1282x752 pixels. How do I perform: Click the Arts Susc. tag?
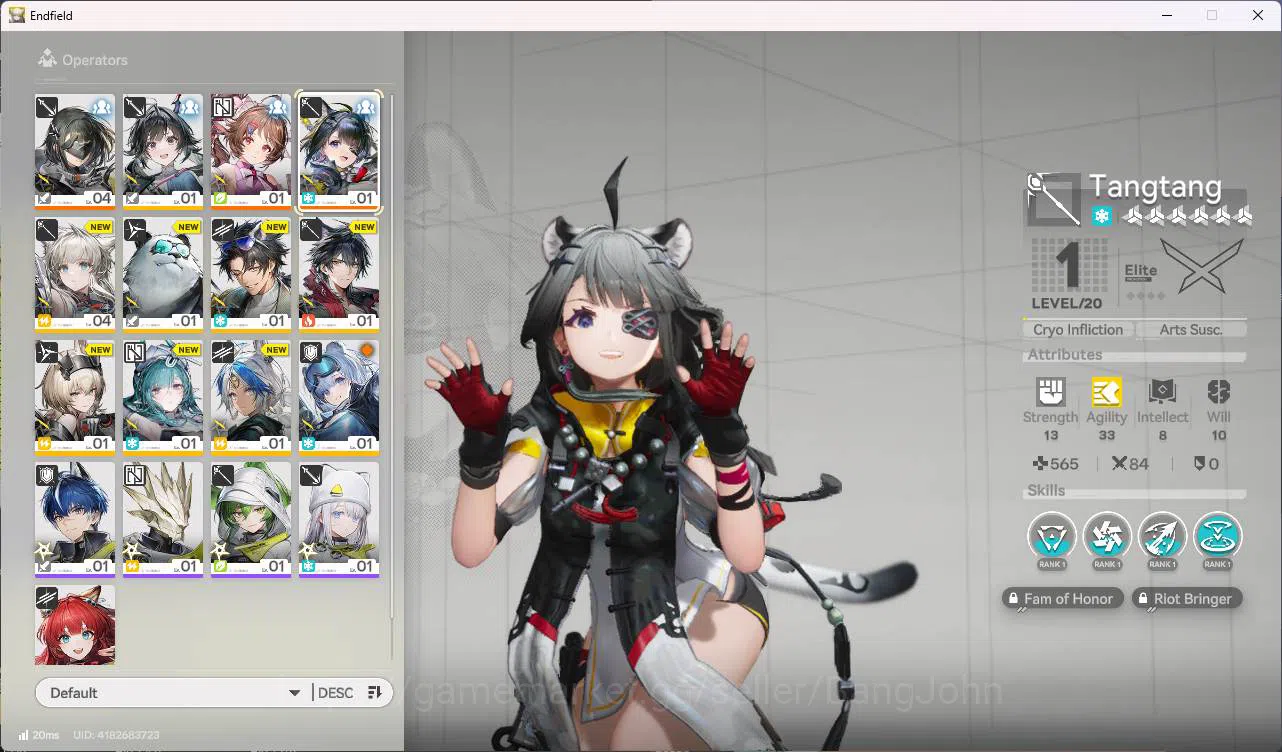pos(1191,330)
